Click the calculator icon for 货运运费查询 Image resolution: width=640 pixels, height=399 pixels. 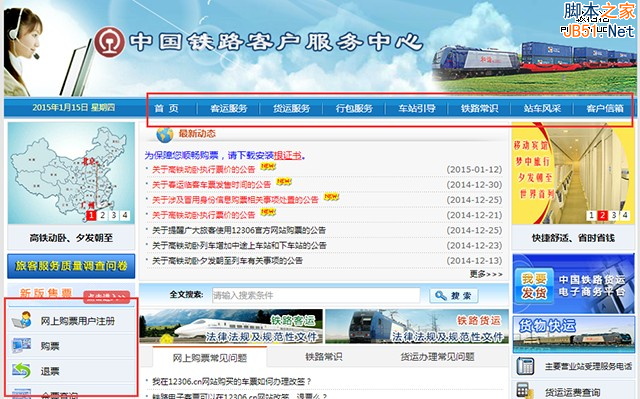pyautogui.click(x=524, y=390)
